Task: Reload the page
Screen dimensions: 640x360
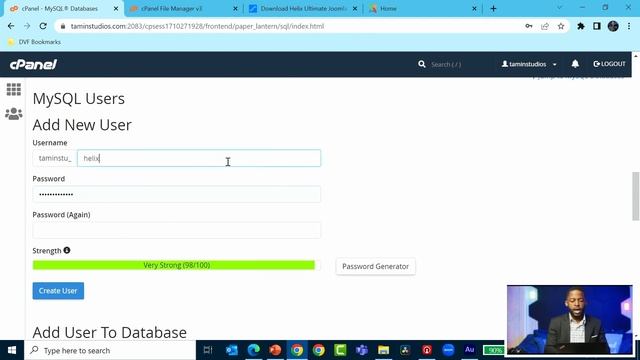Action: [x=43, y=26]
